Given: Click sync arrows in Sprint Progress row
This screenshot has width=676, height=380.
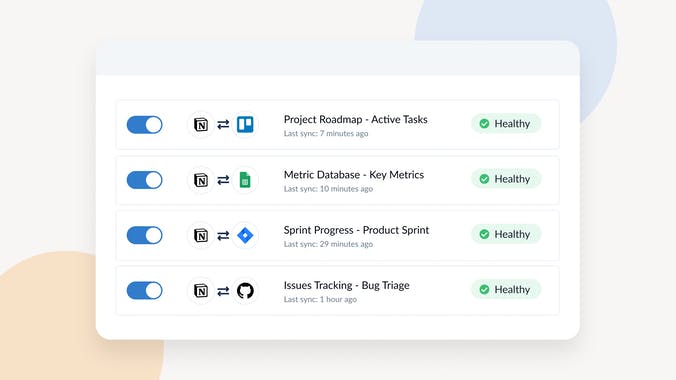Looking at the screenshot, I should click(x=223, y=236).
